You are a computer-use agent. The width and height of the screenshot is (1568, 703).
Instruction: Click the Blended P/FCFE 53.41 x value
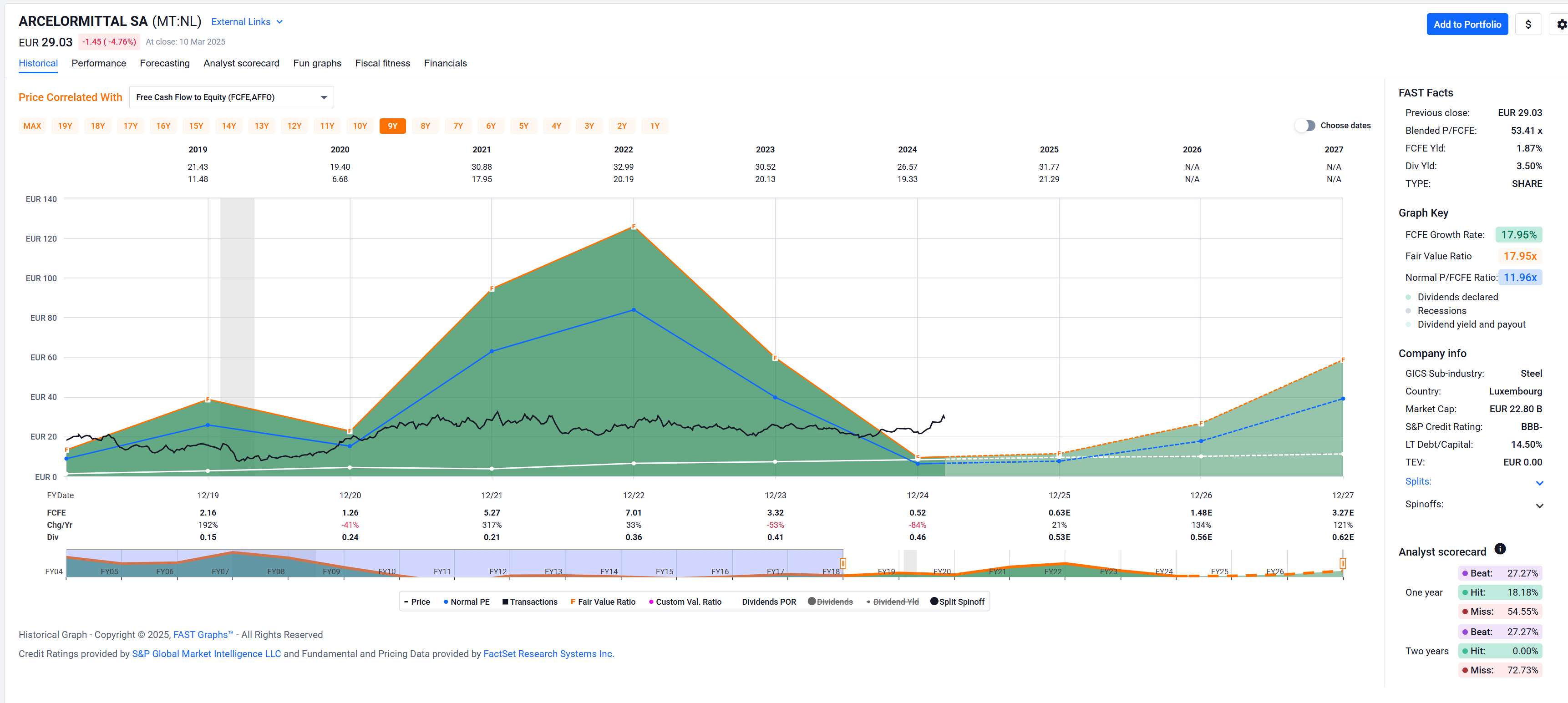point(1527,130)
